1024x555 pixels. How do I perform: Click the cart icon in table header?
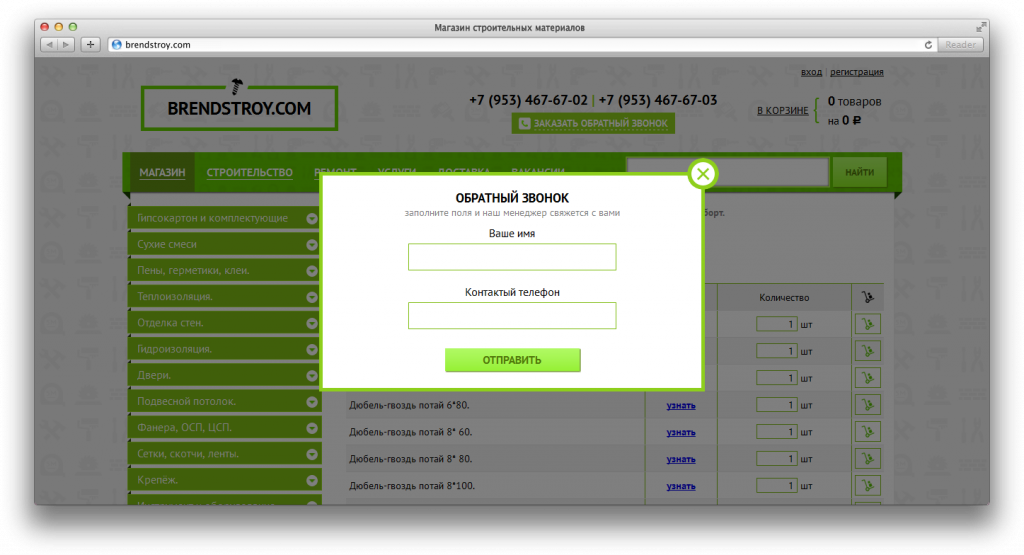pyautogui.click(x=867, y=297)
